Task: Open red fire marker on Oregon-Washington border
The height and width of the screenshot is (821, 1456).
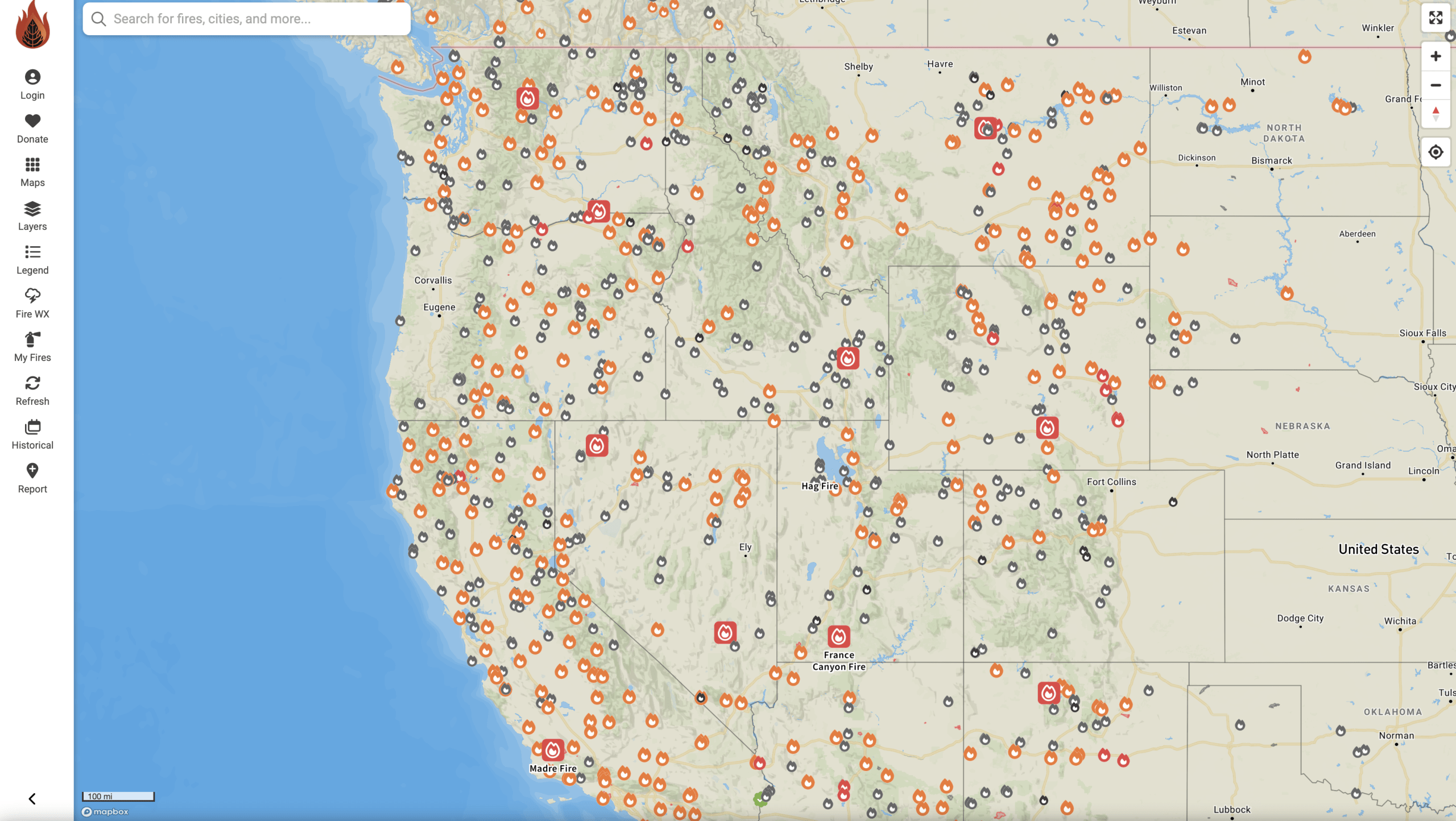Action: [x=598, y=212]
